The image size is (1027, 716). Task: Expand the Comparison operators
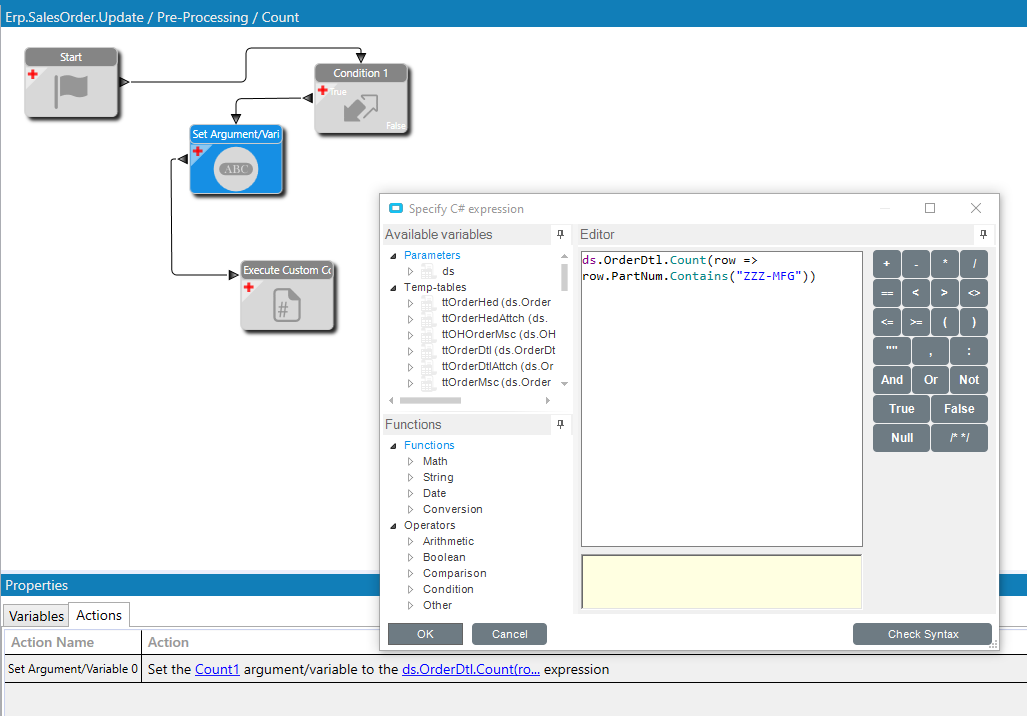pos(411,574)
